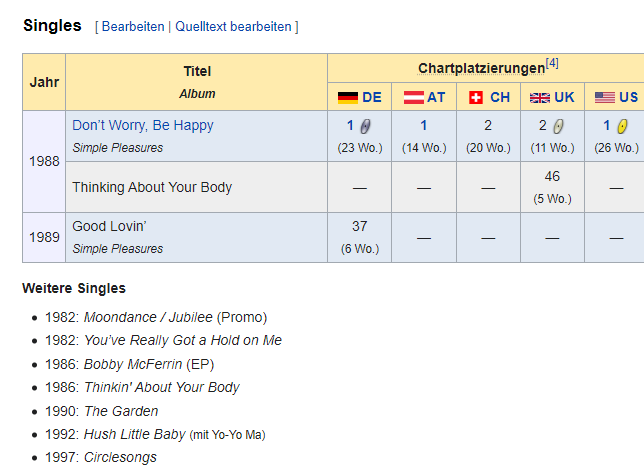Screen dimensions: 644x473
Task: Open the Quelltext bearbeiten link
Action: tap(233, 26)
